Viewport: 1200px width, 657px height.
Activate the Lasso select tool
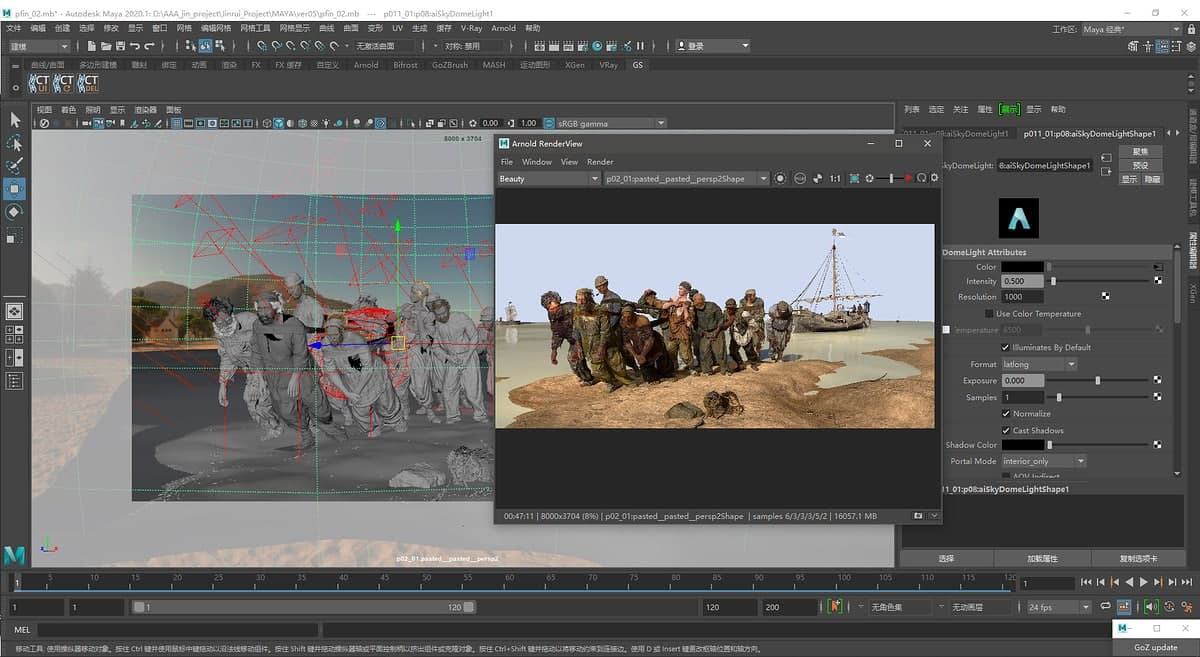(15, 143)
